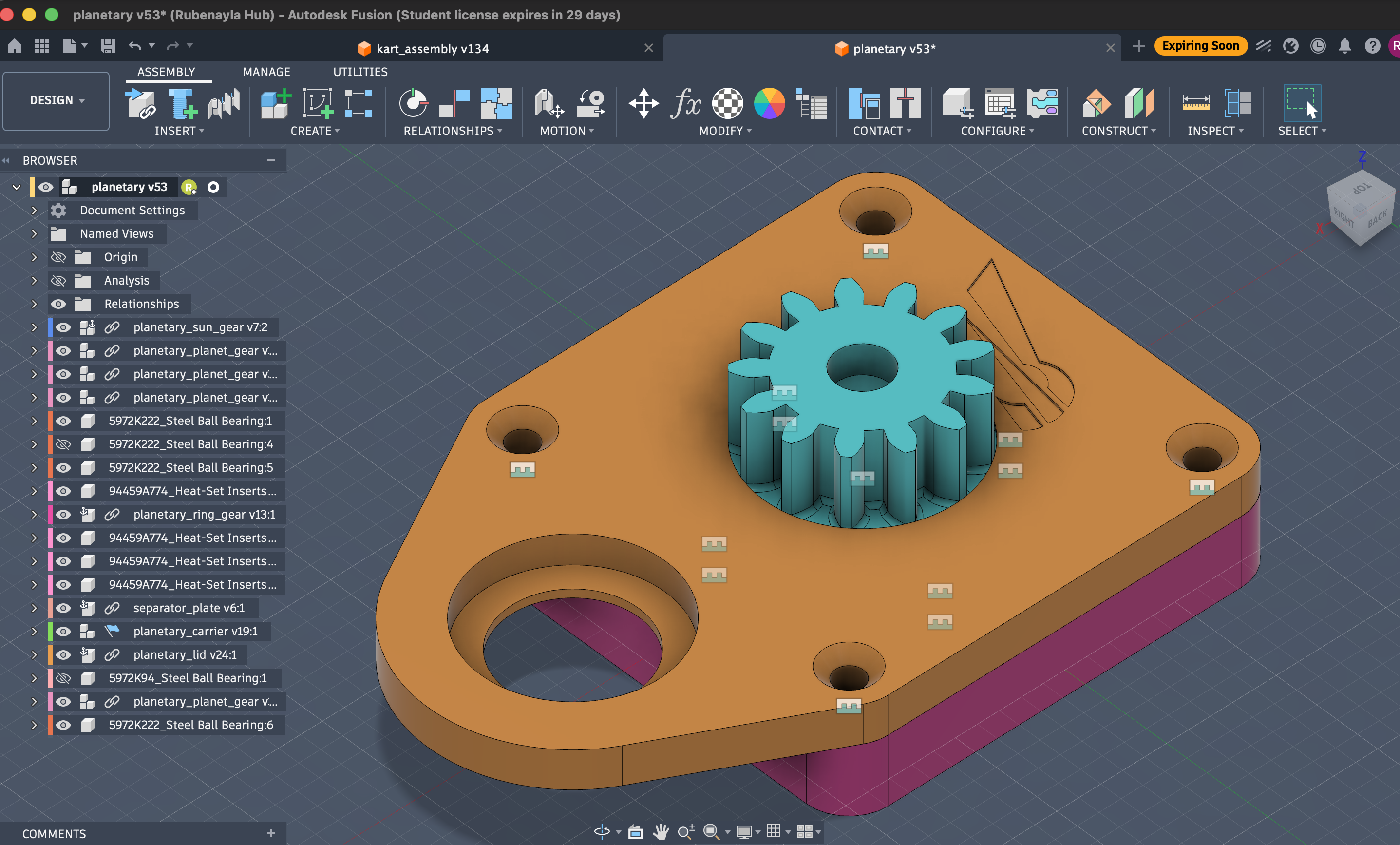Hide the Relationships folder

click(58, 304)
